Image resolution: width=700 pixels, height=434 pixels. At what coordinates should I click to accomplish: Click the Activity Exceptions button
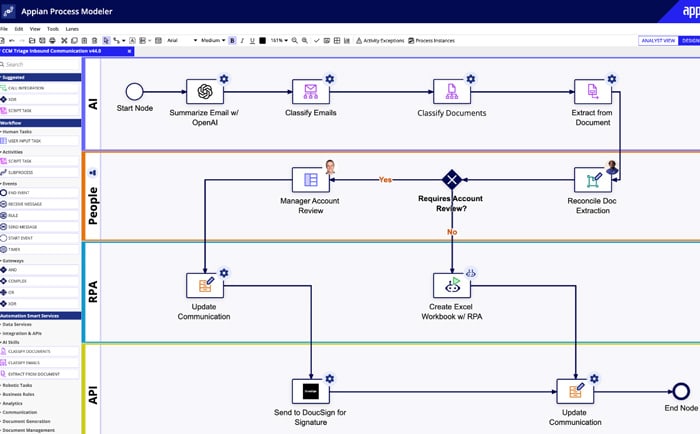(x=380, y=41)
